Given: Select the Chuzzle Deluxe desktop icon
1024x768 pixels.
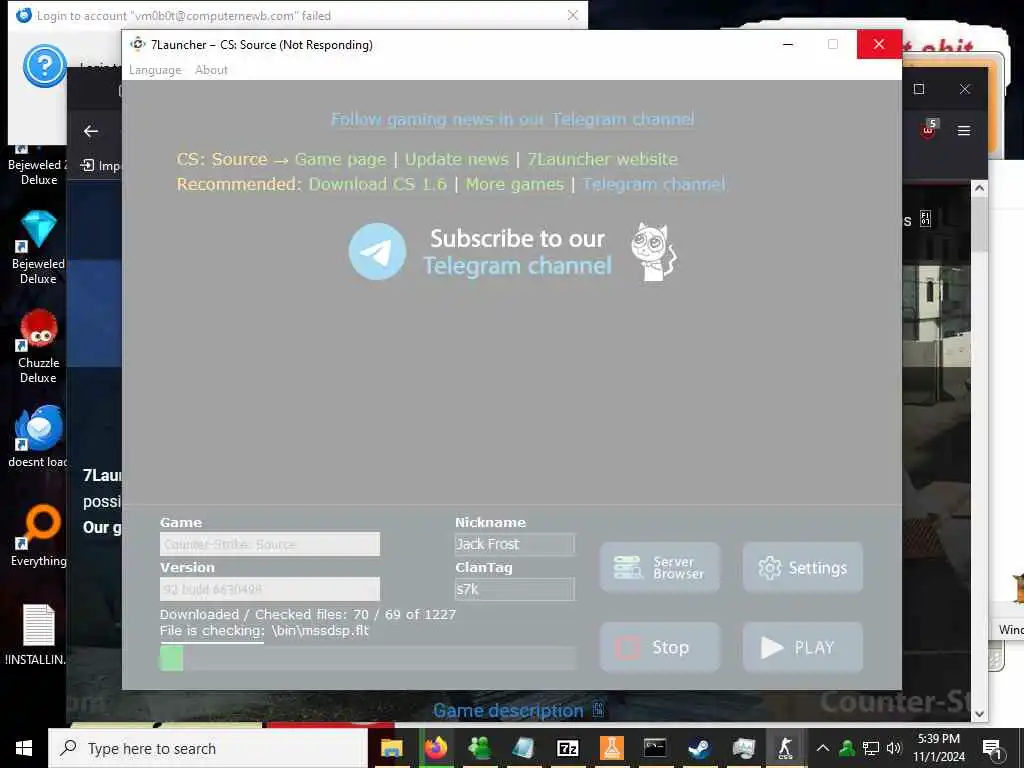Looking at the screenshot, I should pos(39,346).
